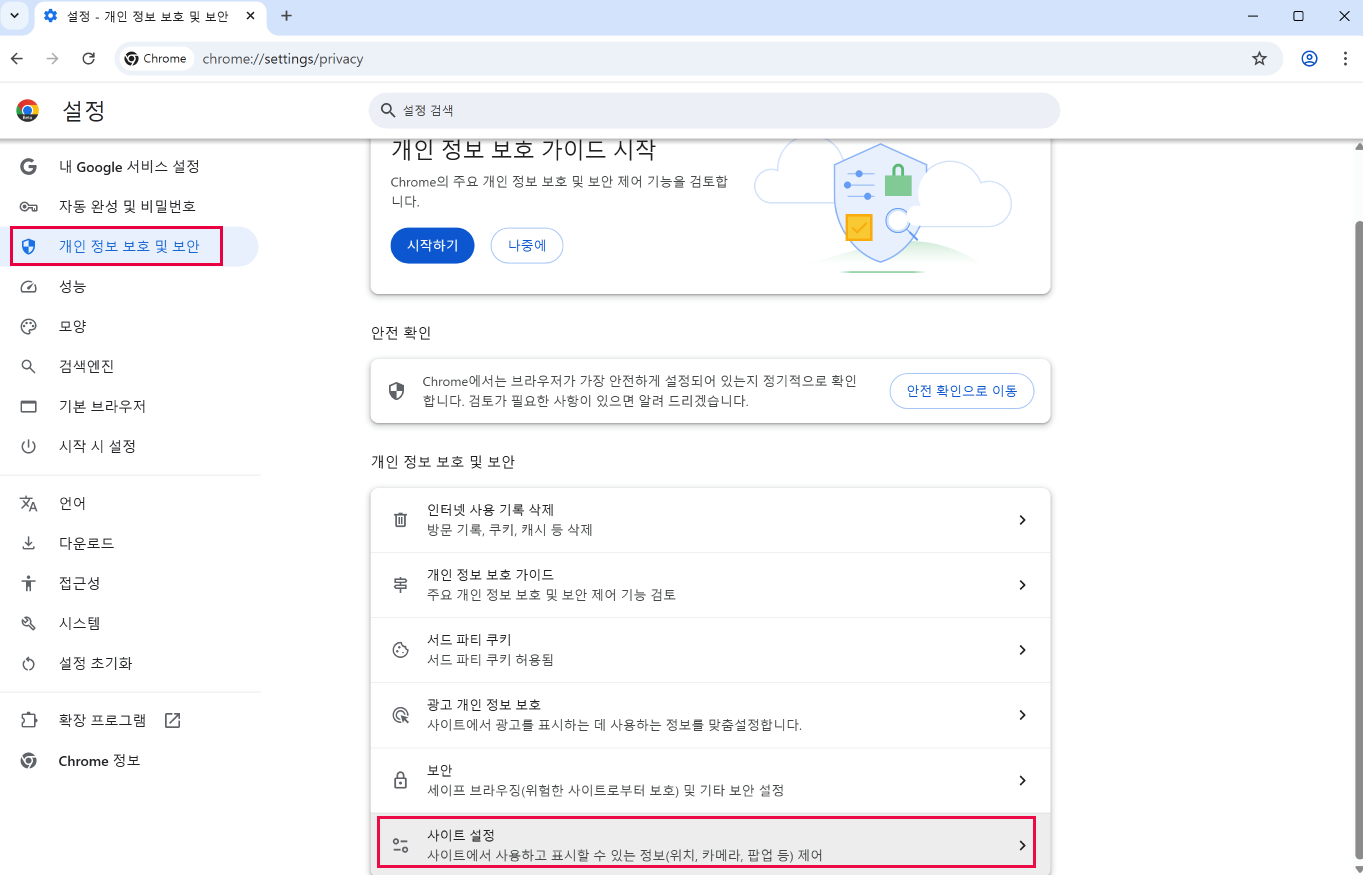Click the lock icon beside 보안
Screen dimensions: 1363x875
point(400,780)
